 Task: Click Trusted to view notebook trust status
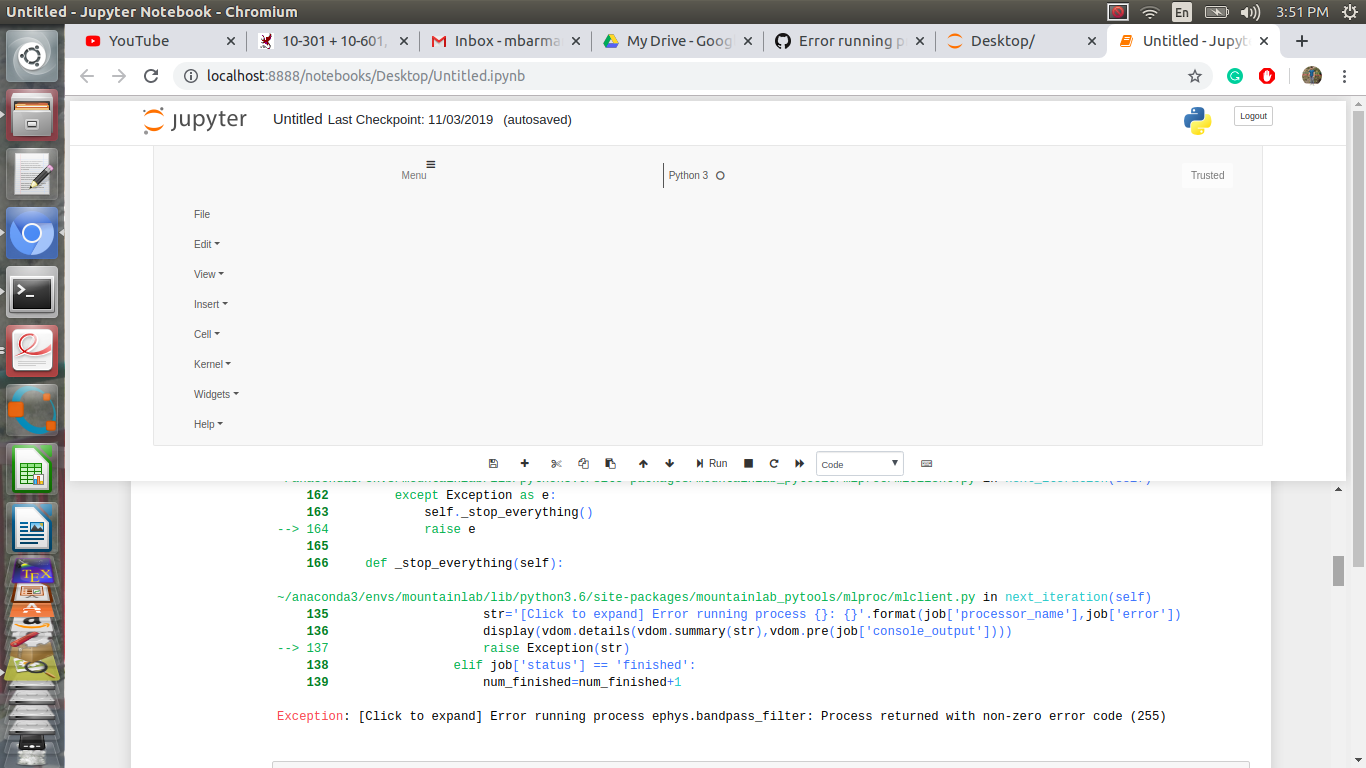coord(1207,175)
